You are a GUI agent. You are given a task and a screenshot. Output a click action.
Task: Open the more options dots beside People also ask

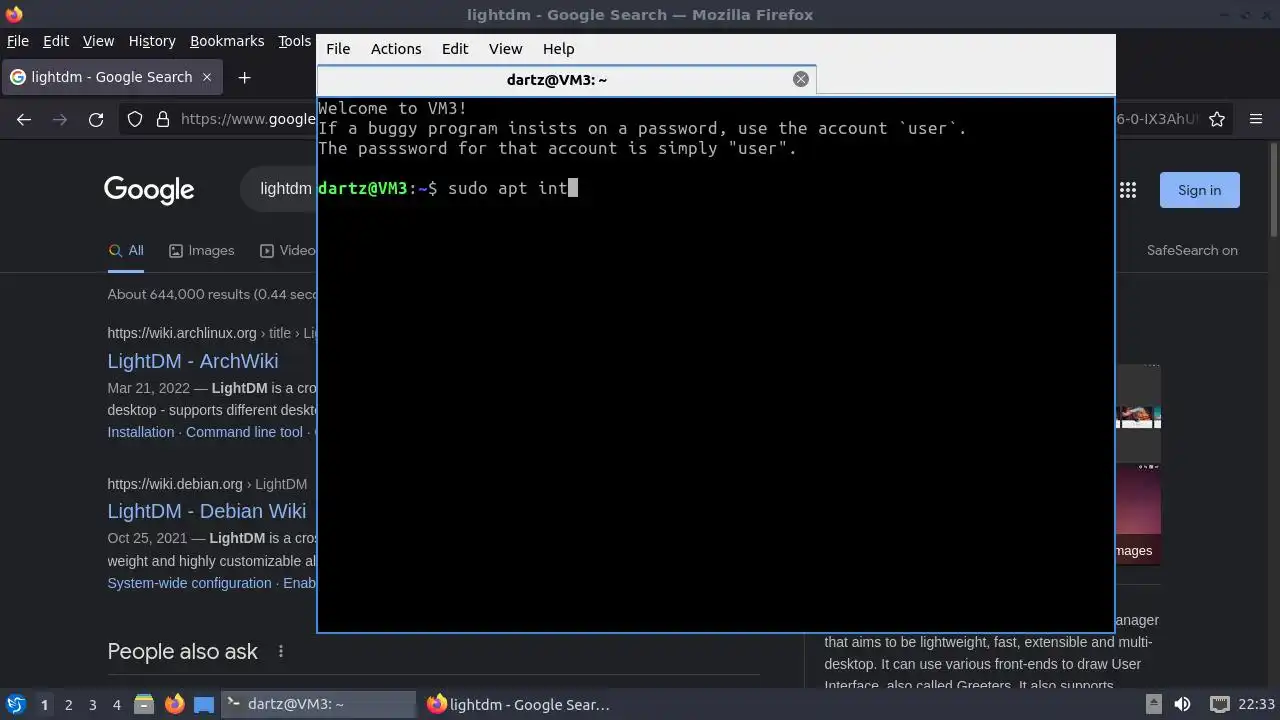pos(281,651)
